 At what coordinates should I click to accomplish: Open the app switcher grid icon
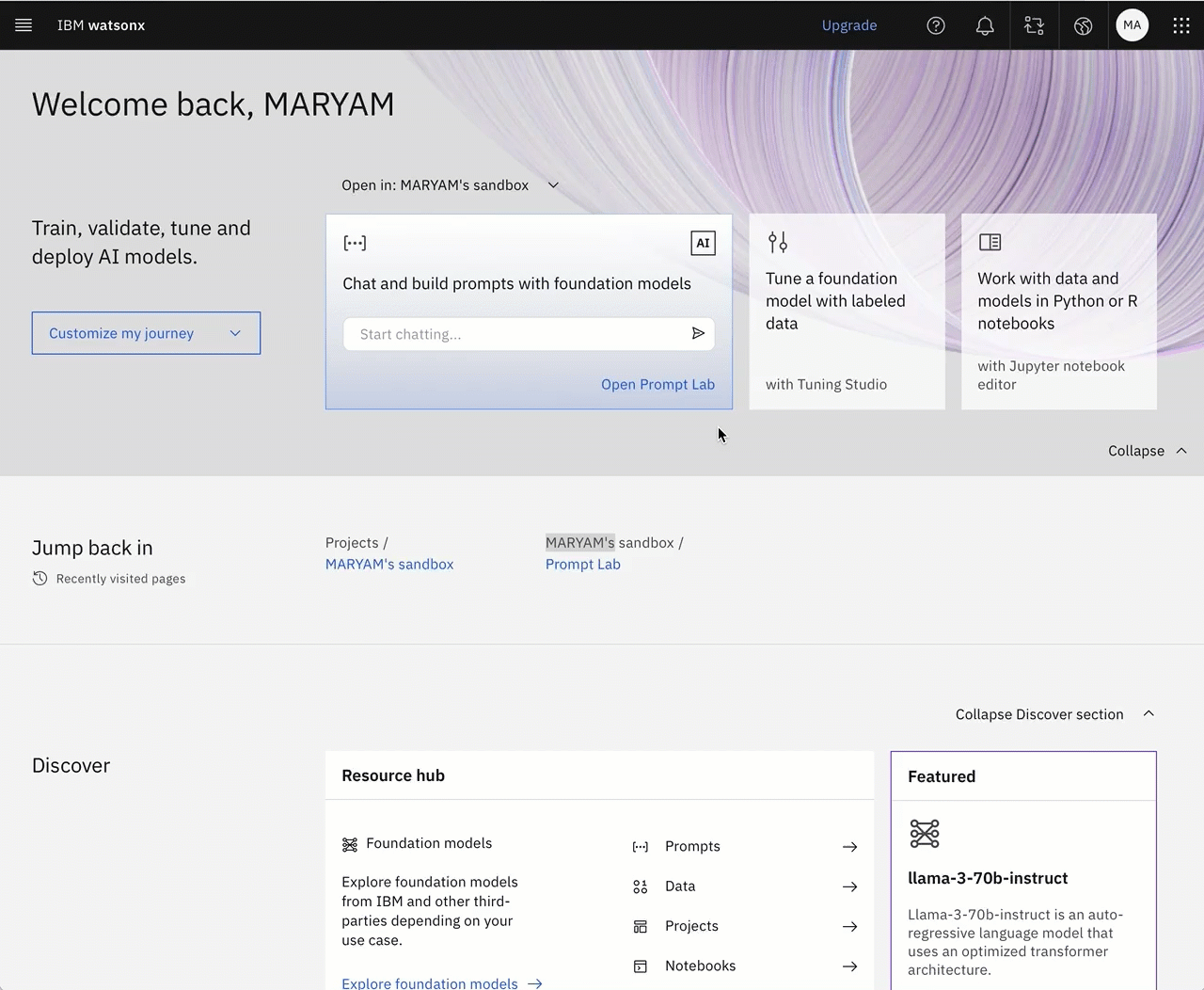pyautogui.click(x=1181, y=25)
